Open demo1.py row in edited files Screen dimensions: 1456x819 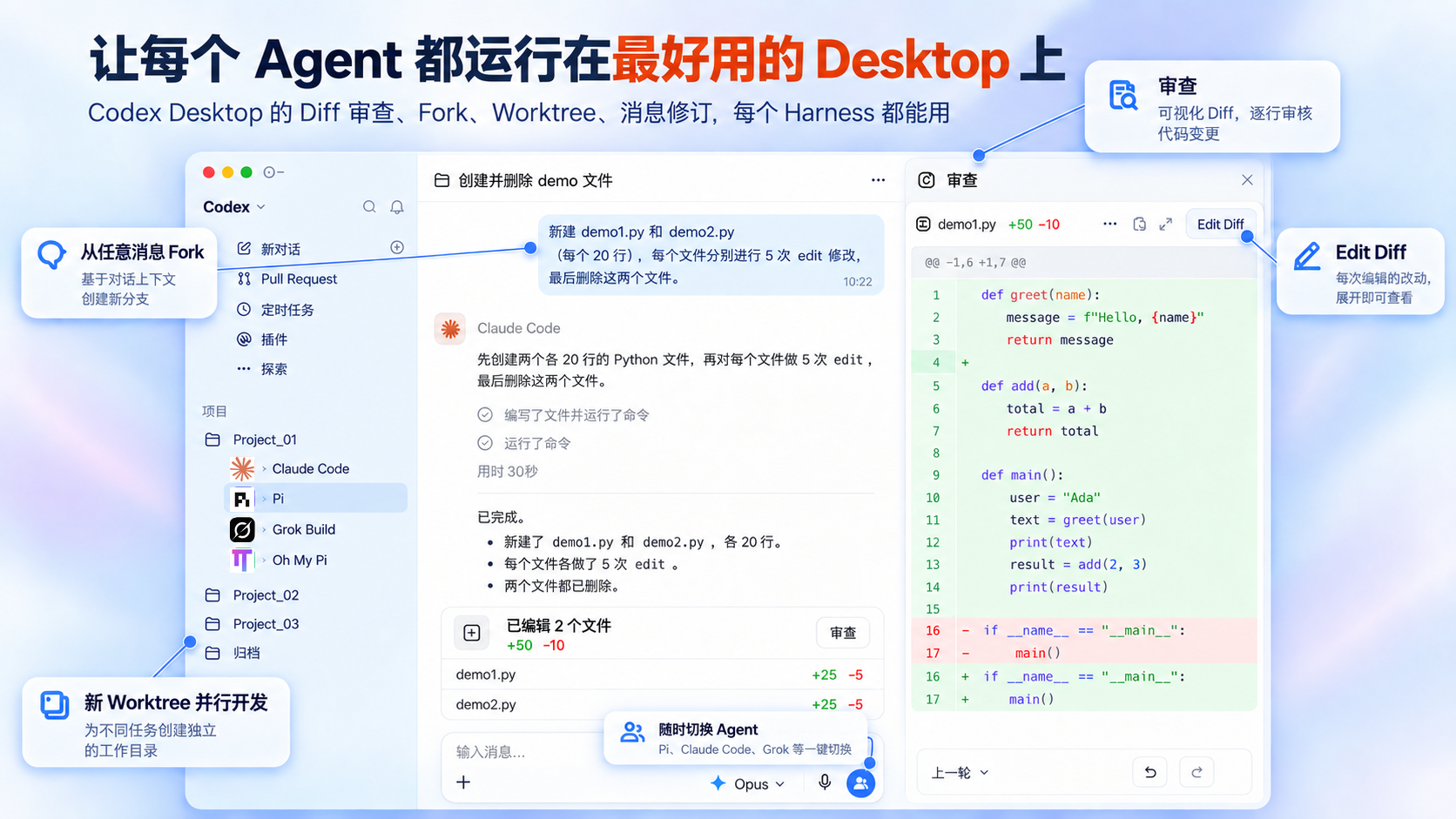coord(660,675)
